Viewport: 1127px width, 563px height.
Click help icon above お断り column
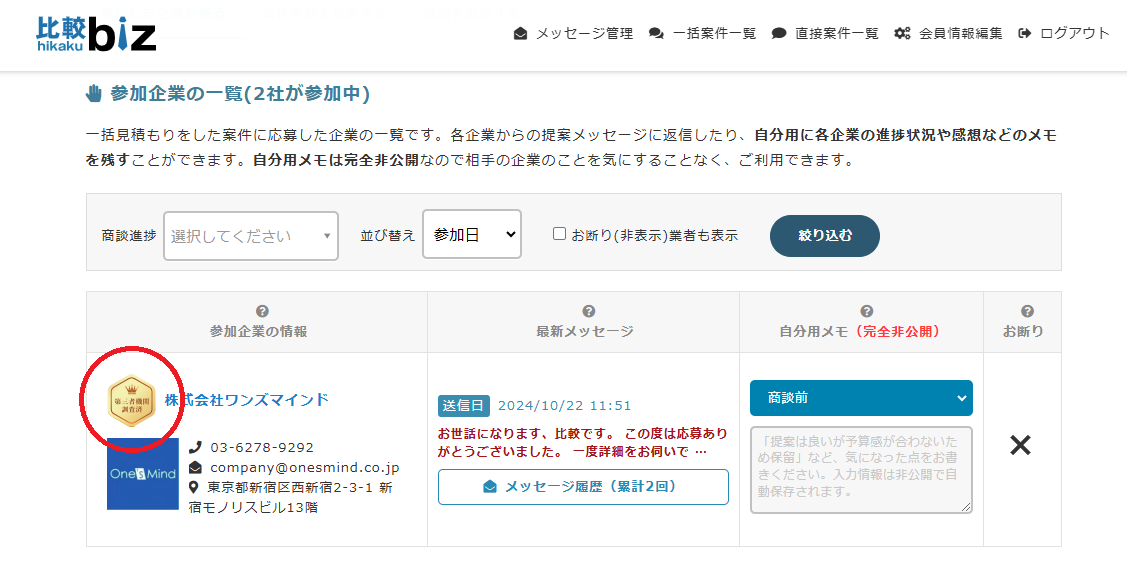[1027, 311]
